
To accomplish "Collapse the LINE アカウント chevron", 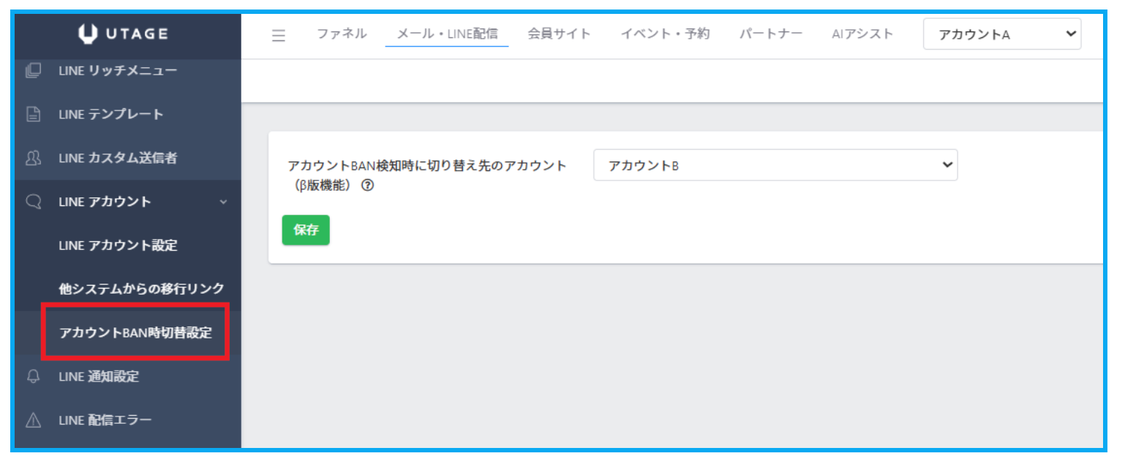I will [223, 202].
